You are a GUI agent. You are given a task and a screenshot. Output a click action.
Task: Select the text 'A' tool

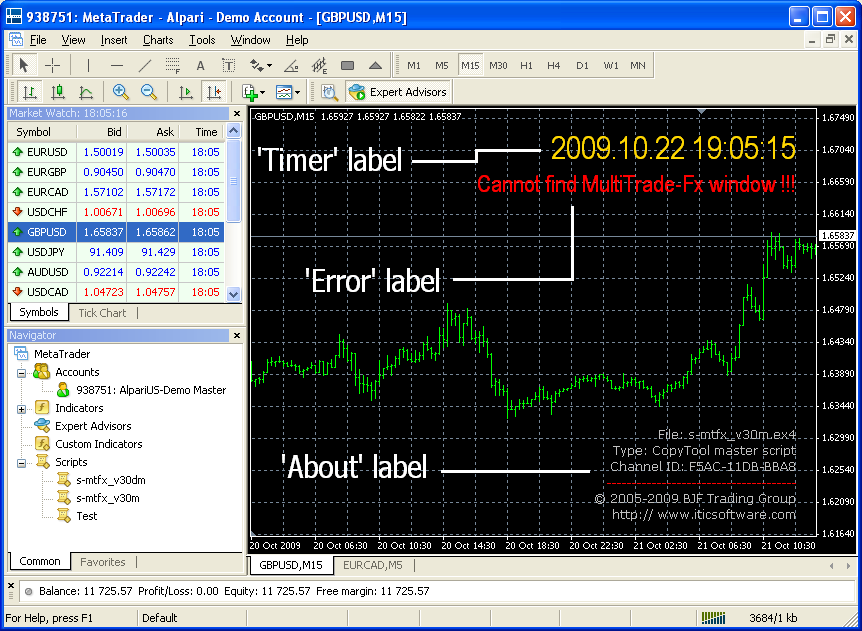pos(201,65)
